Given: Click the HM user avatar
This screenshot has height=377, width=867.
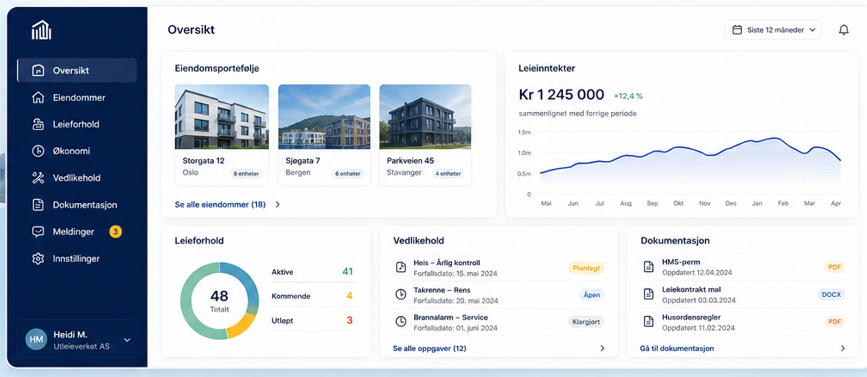Looking at the screenshot, I should [x=36, y=339].
